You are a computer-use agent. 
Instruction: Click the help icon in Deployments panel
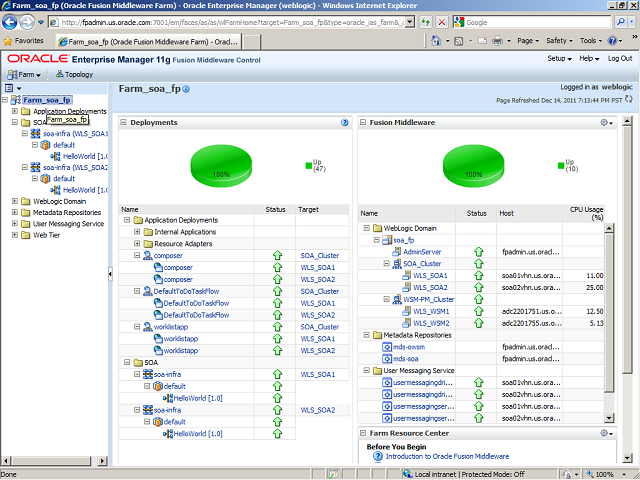[x=344, y=122]
